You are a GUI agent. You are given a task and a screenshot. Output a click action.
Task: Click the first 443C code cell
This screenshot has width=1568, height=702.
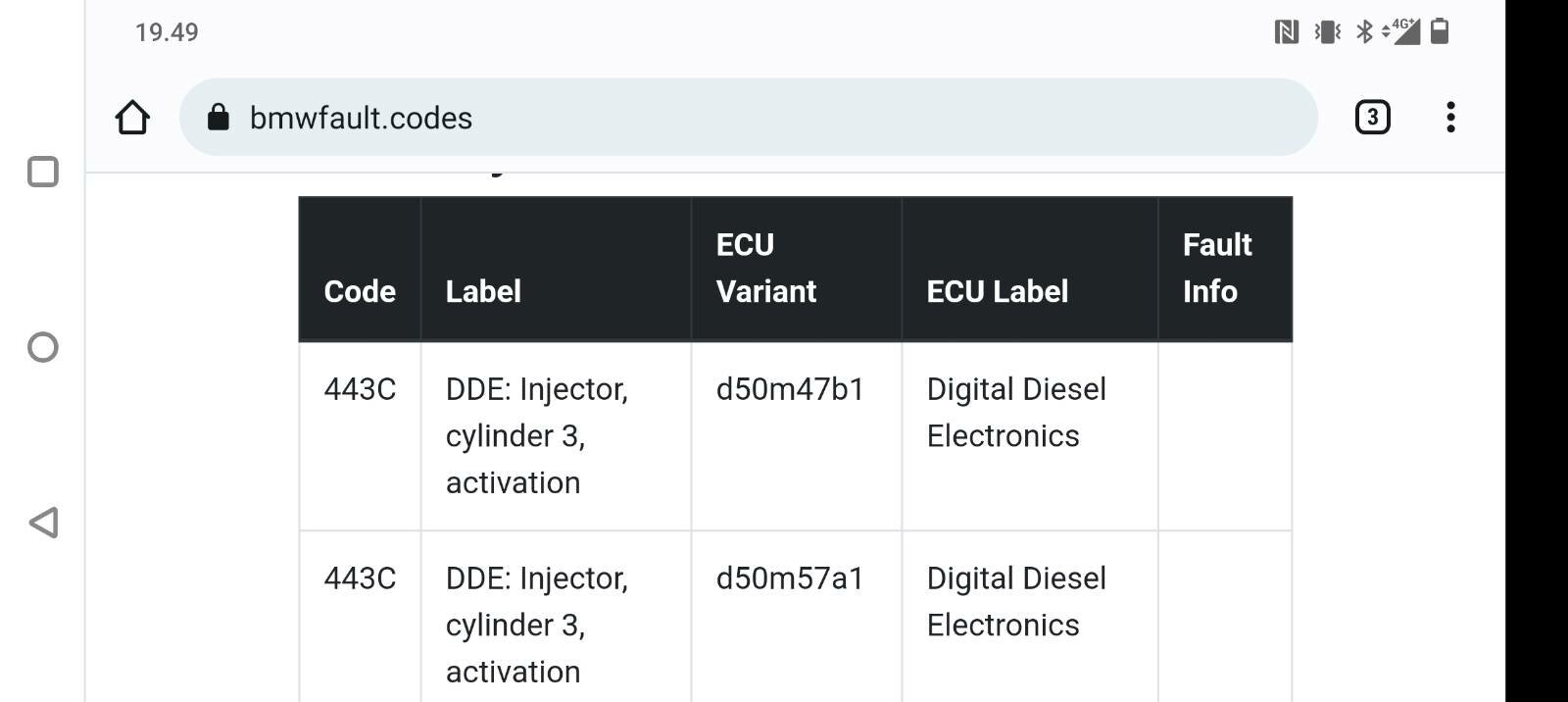[360, 436]
